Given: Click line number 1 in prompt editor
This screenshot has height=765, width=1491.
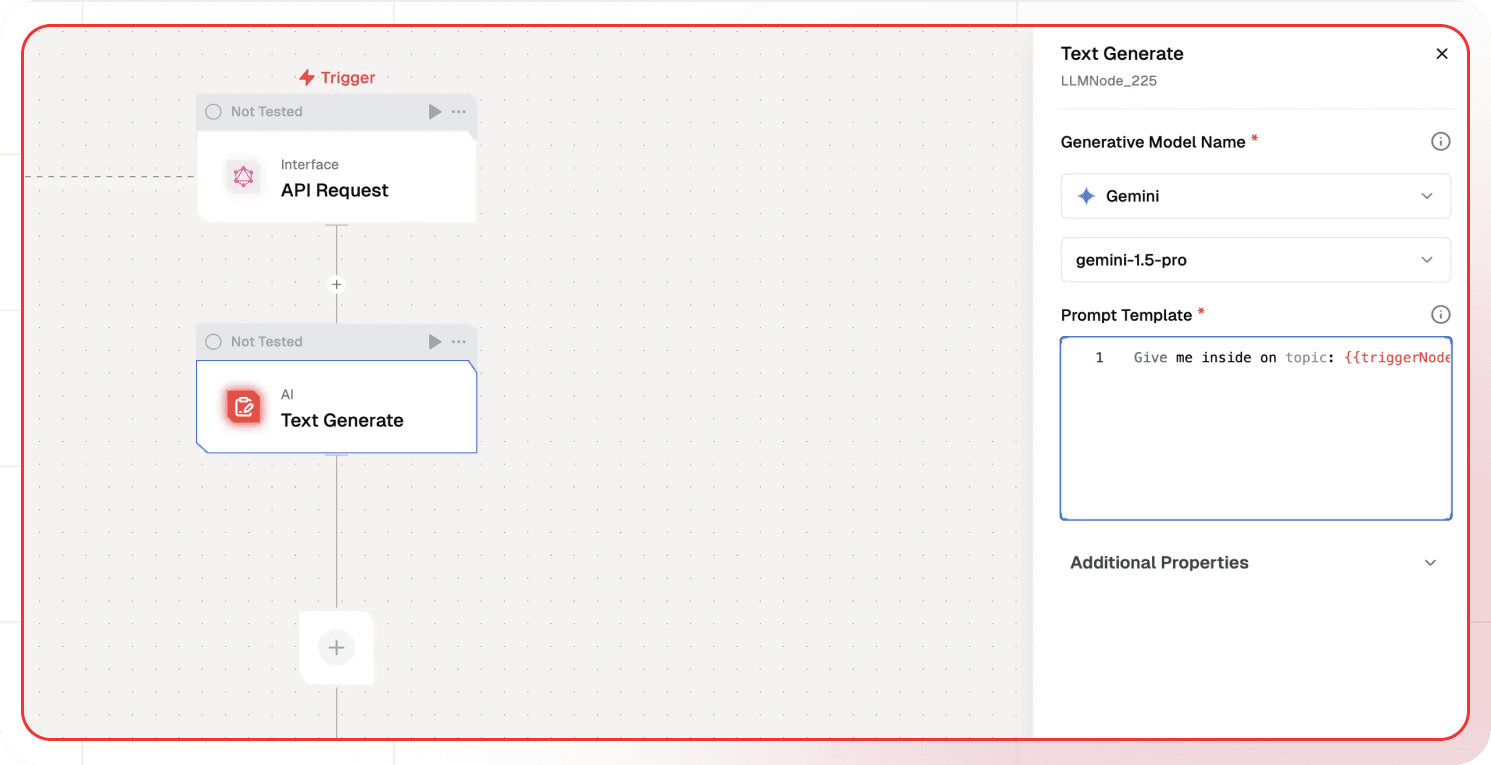Looking at the screenshot, I should (x=1099, y=358).
